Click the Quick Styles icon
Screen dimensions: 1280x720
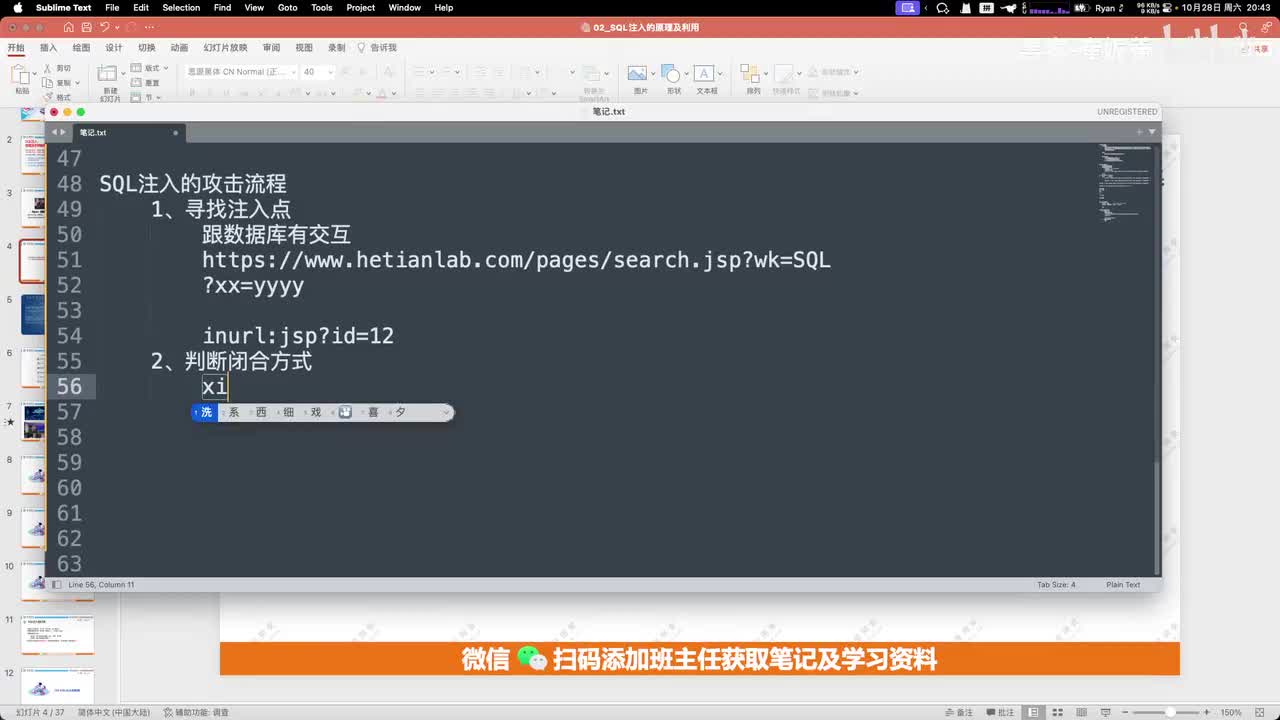[x=782, y=73]
